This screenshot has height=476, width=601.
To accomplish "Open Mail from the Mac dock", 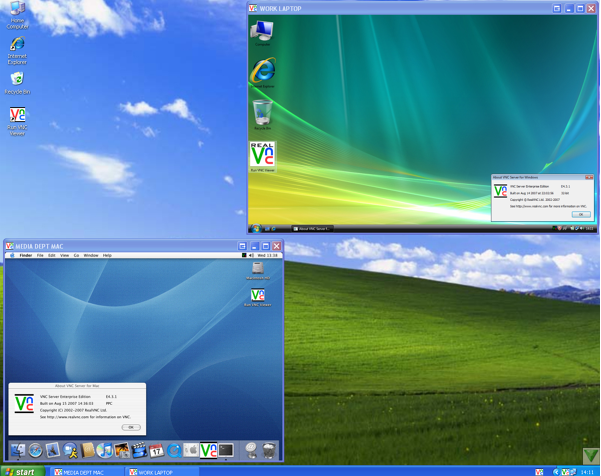I will click(53, 450).
